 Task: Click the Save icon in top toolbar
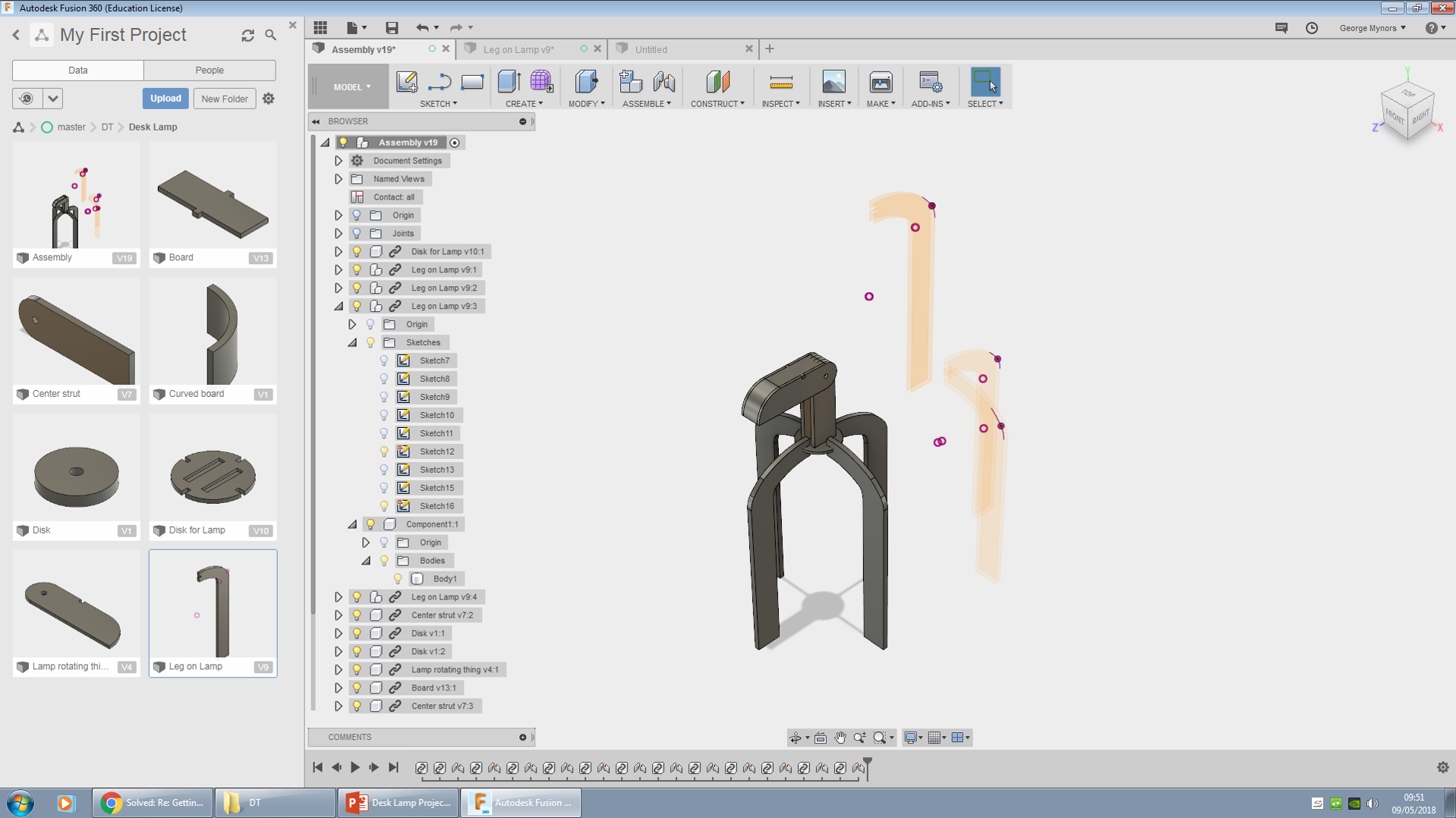tap(392, 28)
